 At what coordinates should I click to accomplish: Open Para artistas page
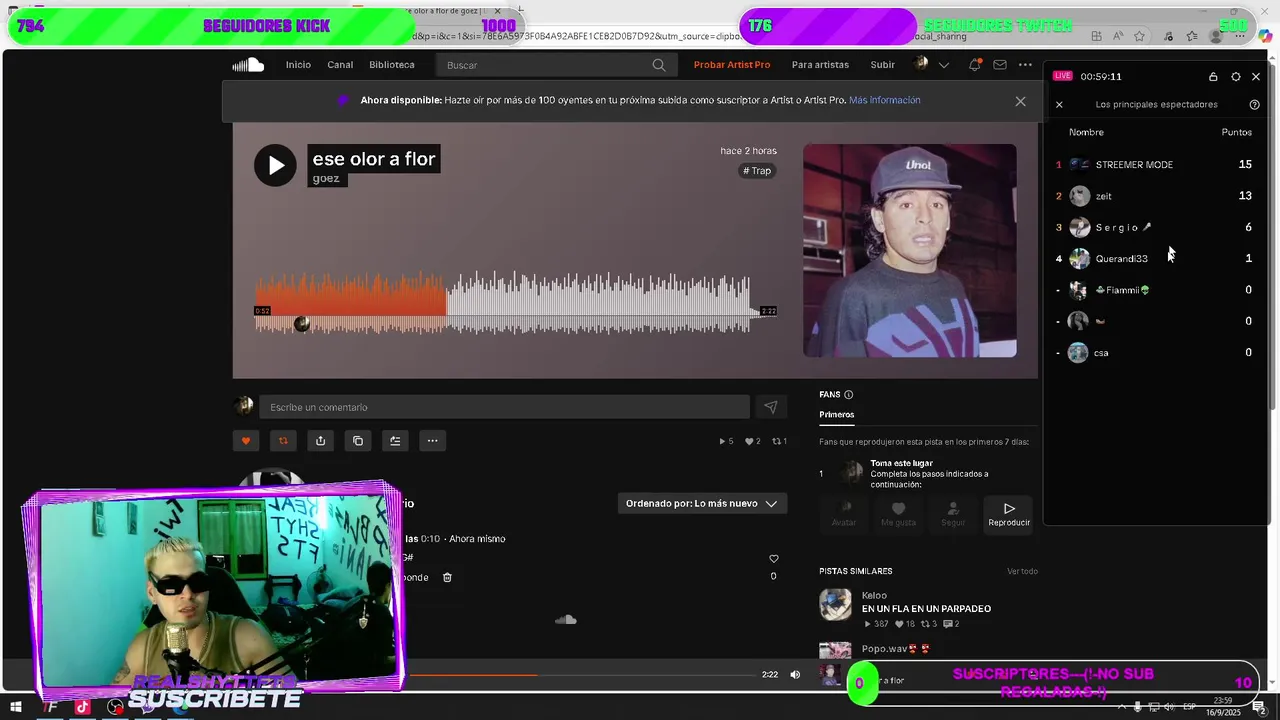click(x=820, y=65)
